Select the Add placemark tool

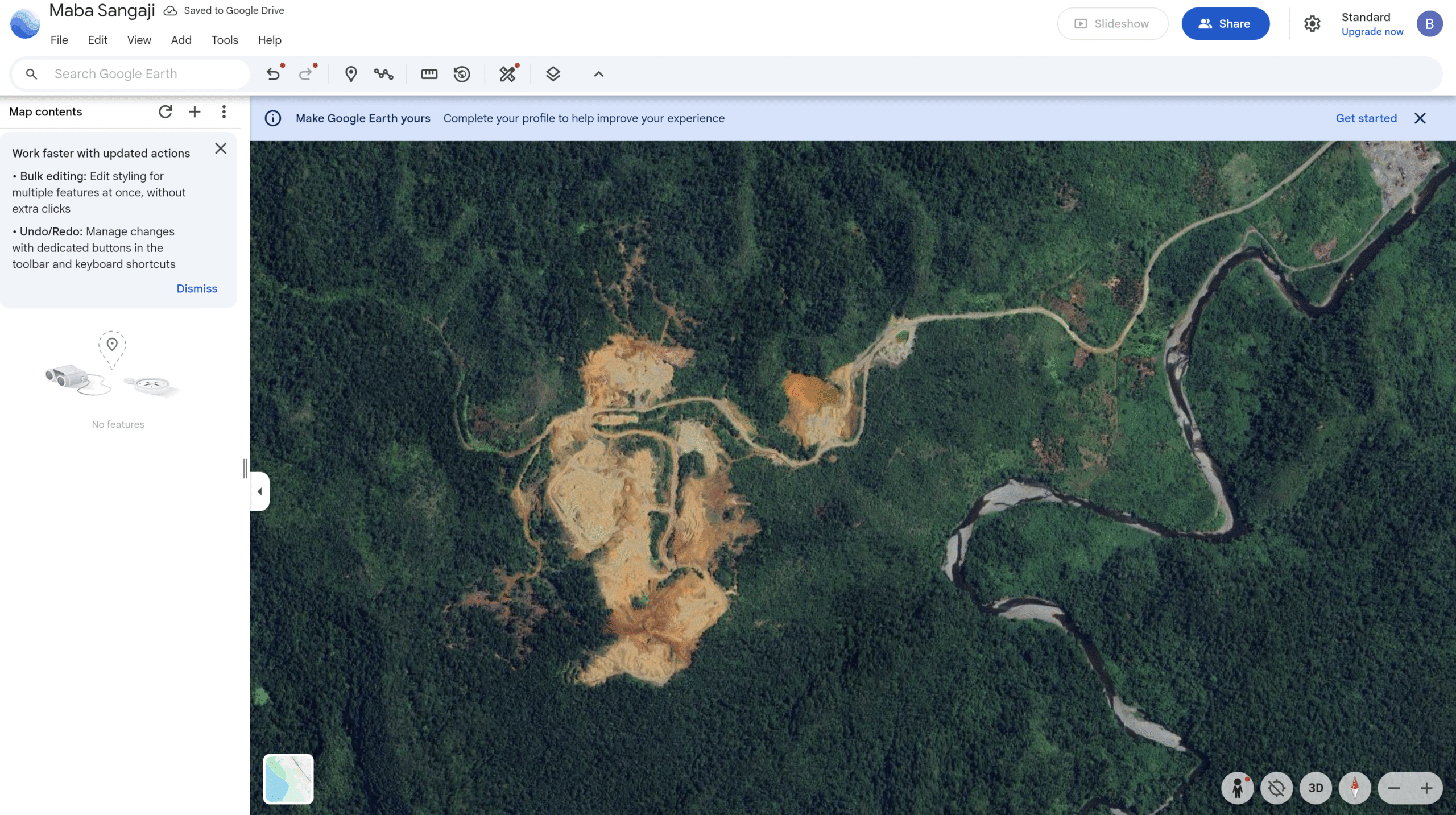(351, 74)
